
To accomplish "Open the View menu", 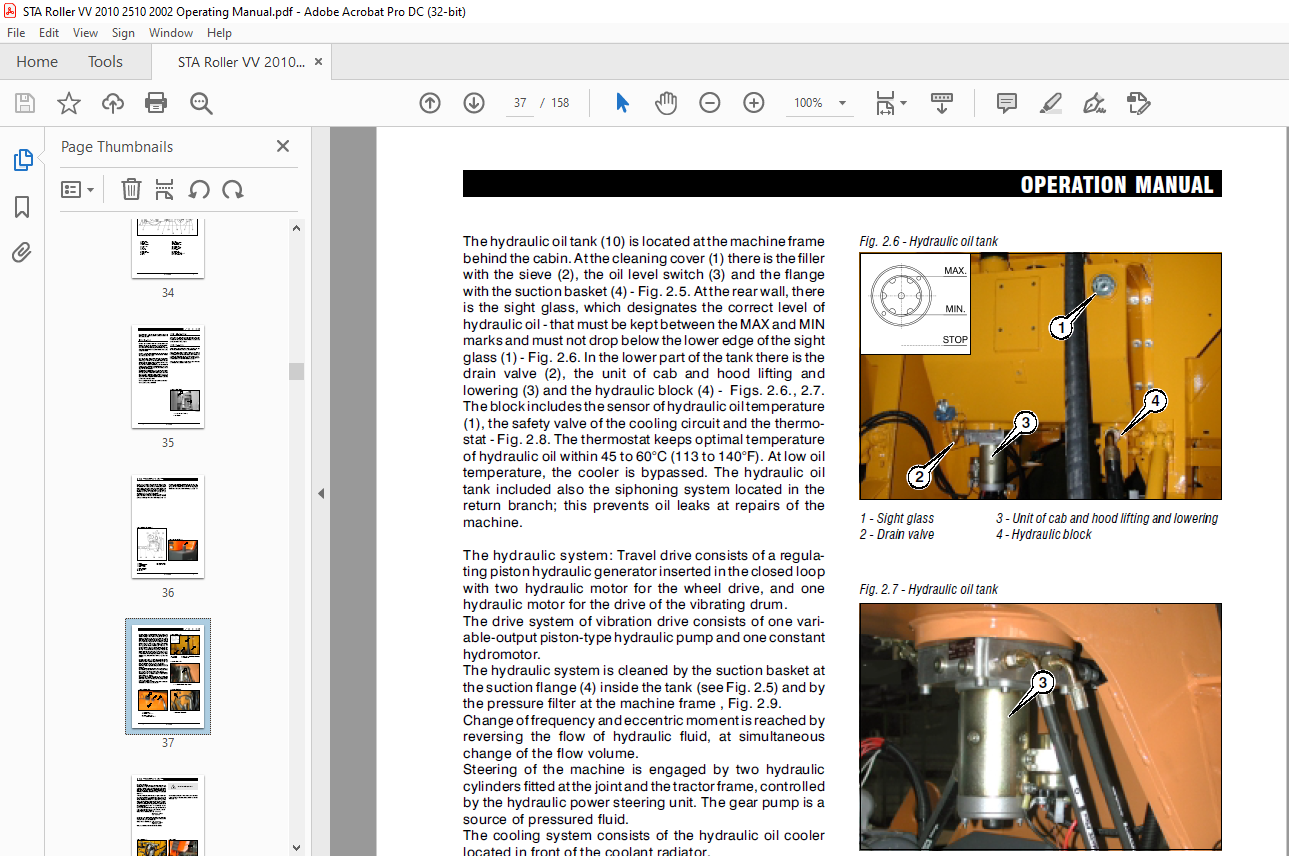I will coord(86,33).
